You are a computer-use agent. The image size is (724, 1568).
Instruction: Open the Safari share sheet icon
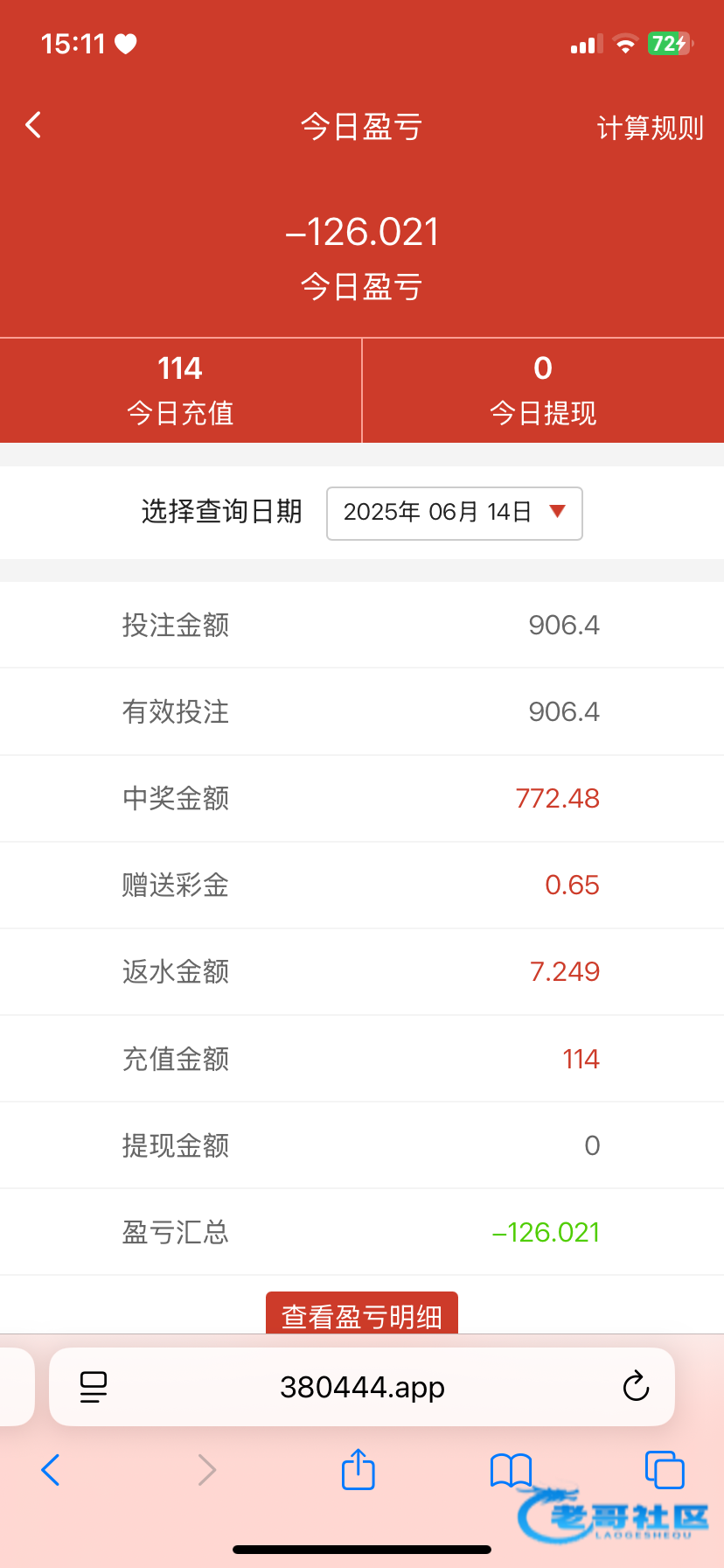click(x=359, y=1470)
